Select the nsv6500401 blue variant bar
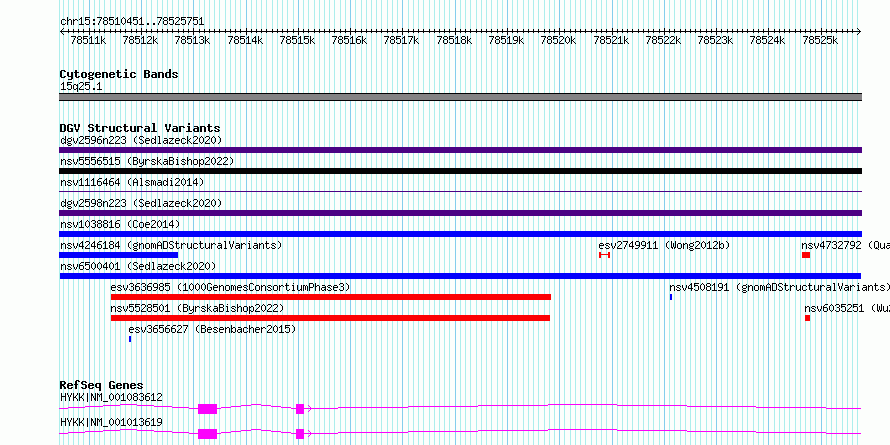Viewport: 890px width, 445px height. 460,276
